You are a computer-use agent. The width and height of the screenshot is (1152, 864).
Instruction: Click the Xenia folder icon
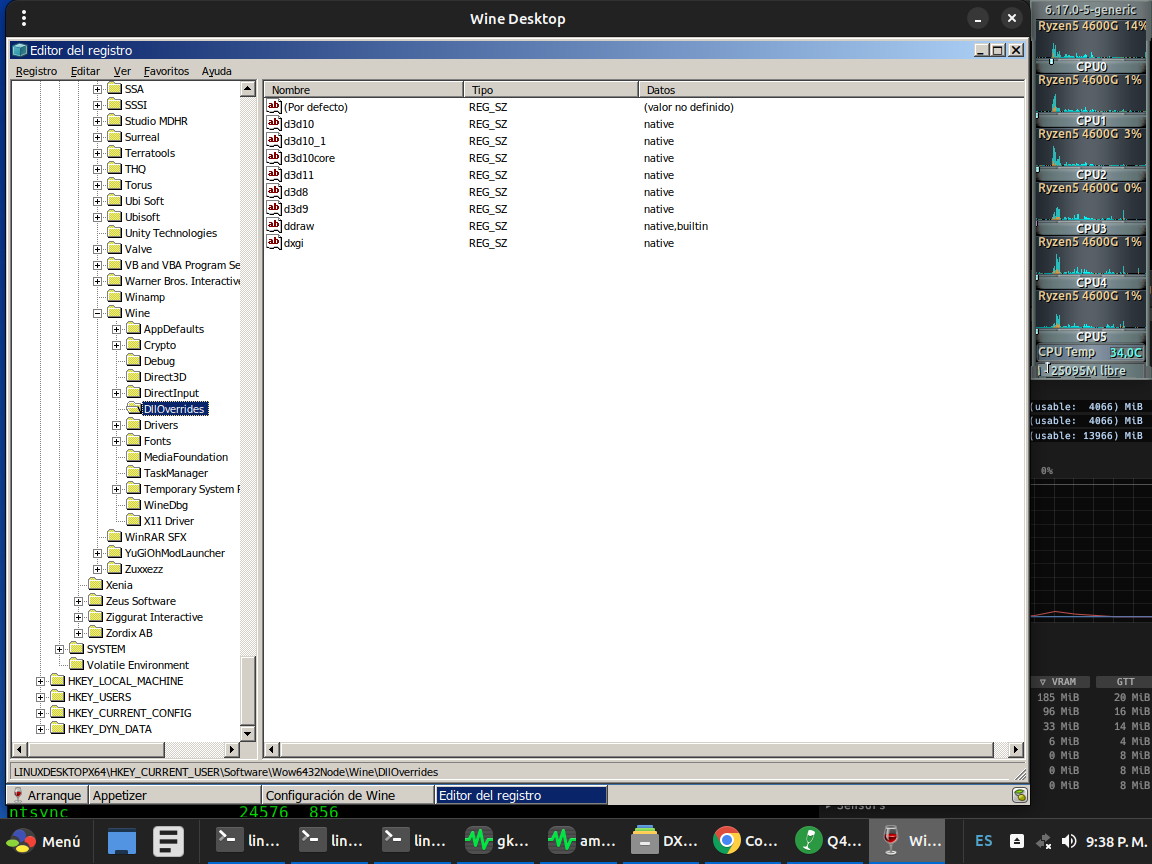point(95,584)
